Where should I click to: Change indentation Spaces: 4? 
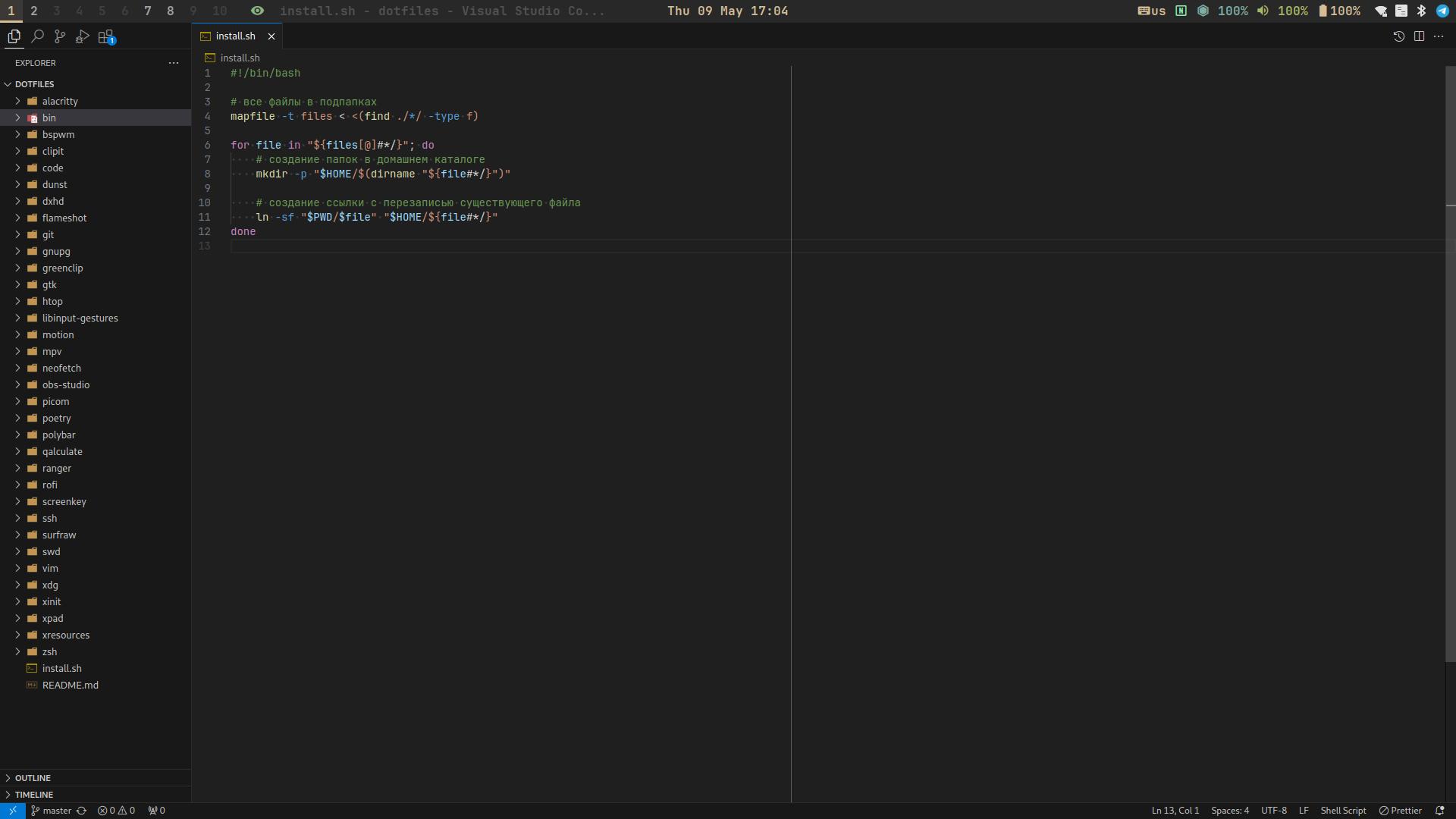pyautogui.click(x=1229, y=811)
